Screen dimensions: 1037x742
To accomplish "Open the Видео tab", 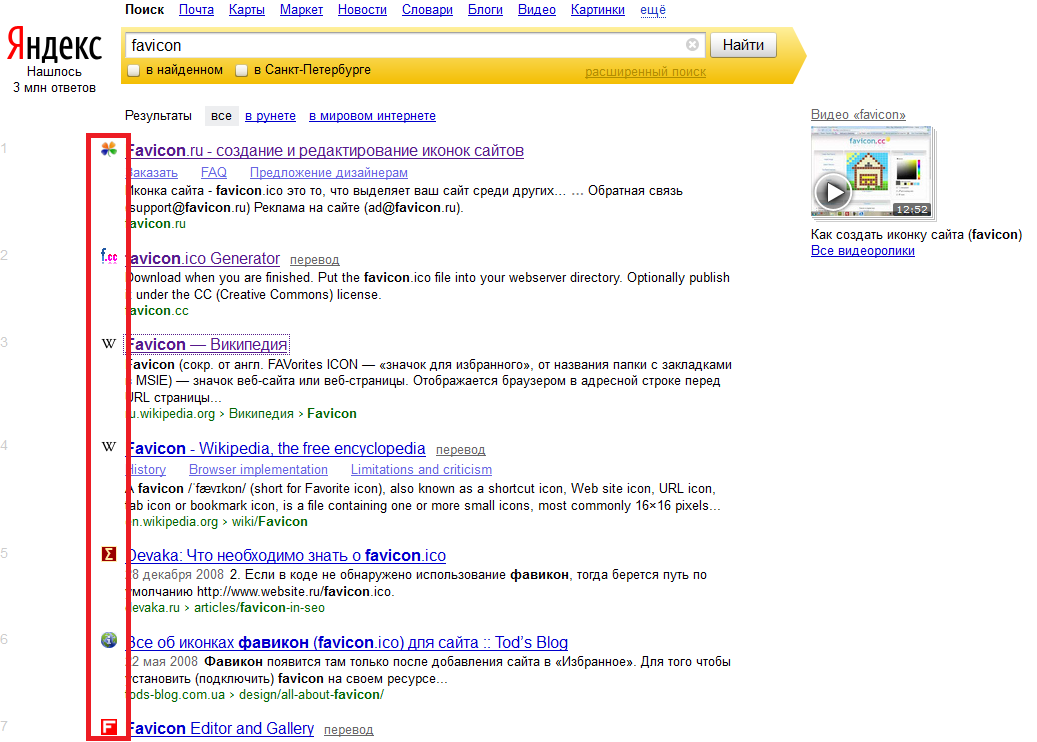I will click(537, 10).
